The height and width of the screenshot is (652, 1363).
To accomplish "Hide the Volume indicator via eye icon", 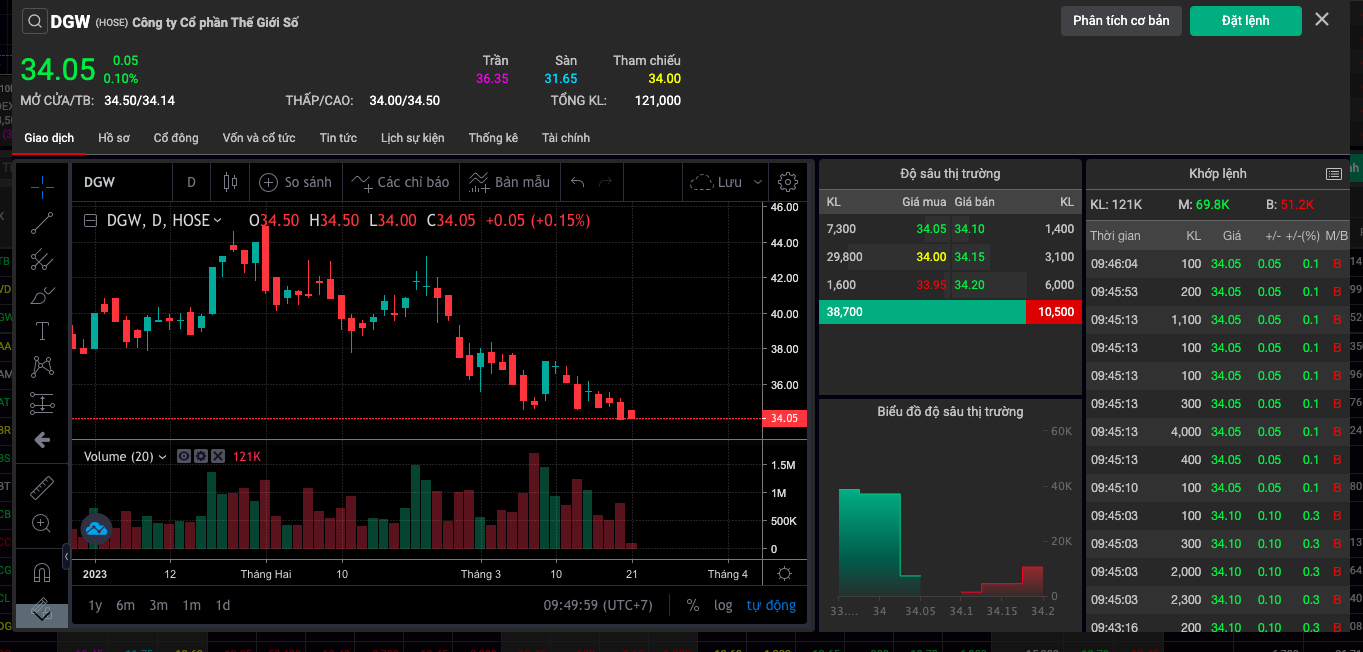I will 184,456.
